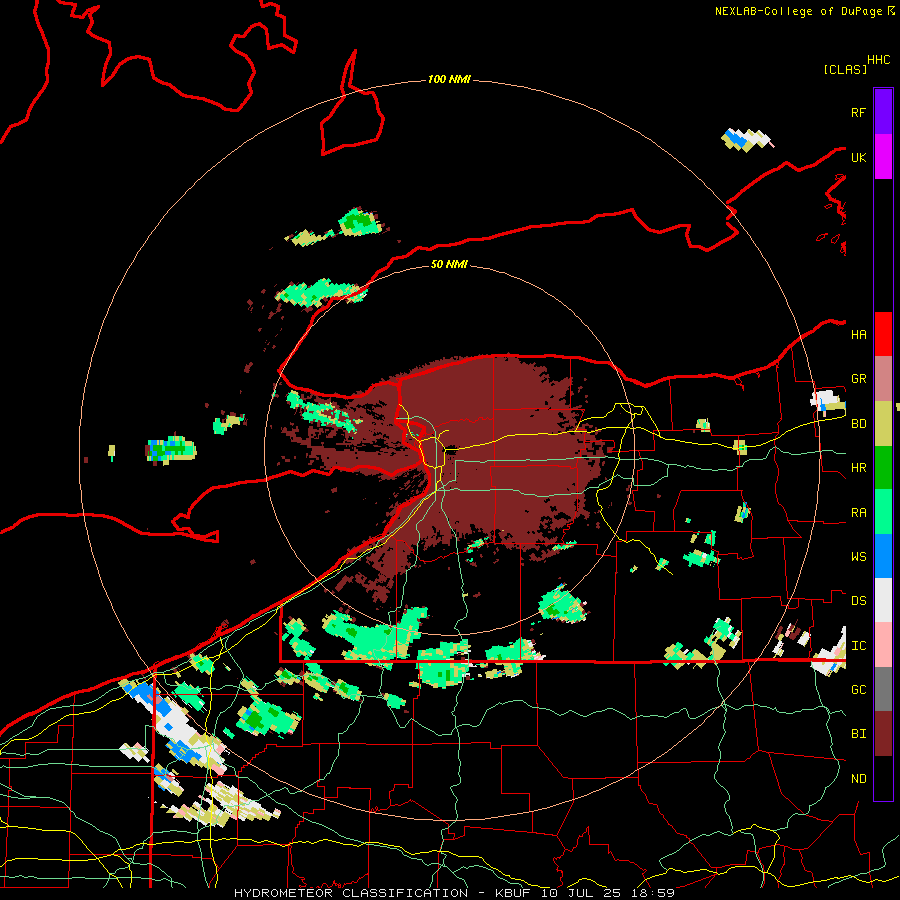Click the GR legend label
Screen dimensions: 900x900
(x=858, y=379)
